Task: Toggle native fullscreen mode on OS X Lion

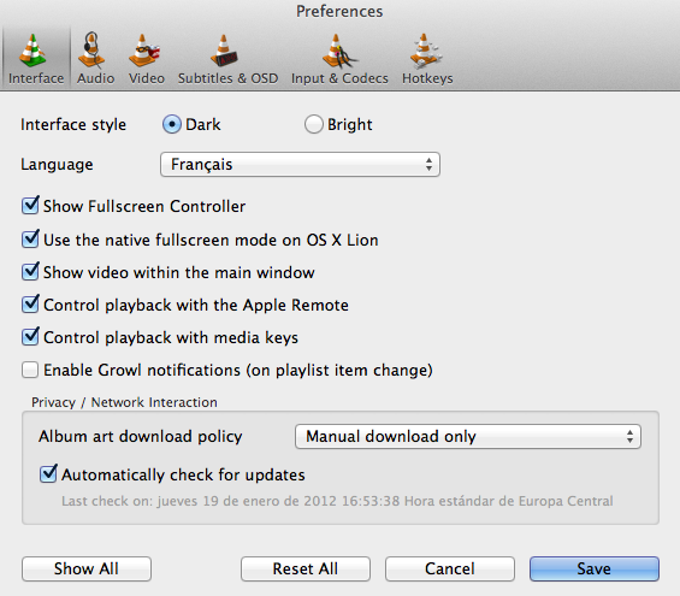Action: click(30, 239)
